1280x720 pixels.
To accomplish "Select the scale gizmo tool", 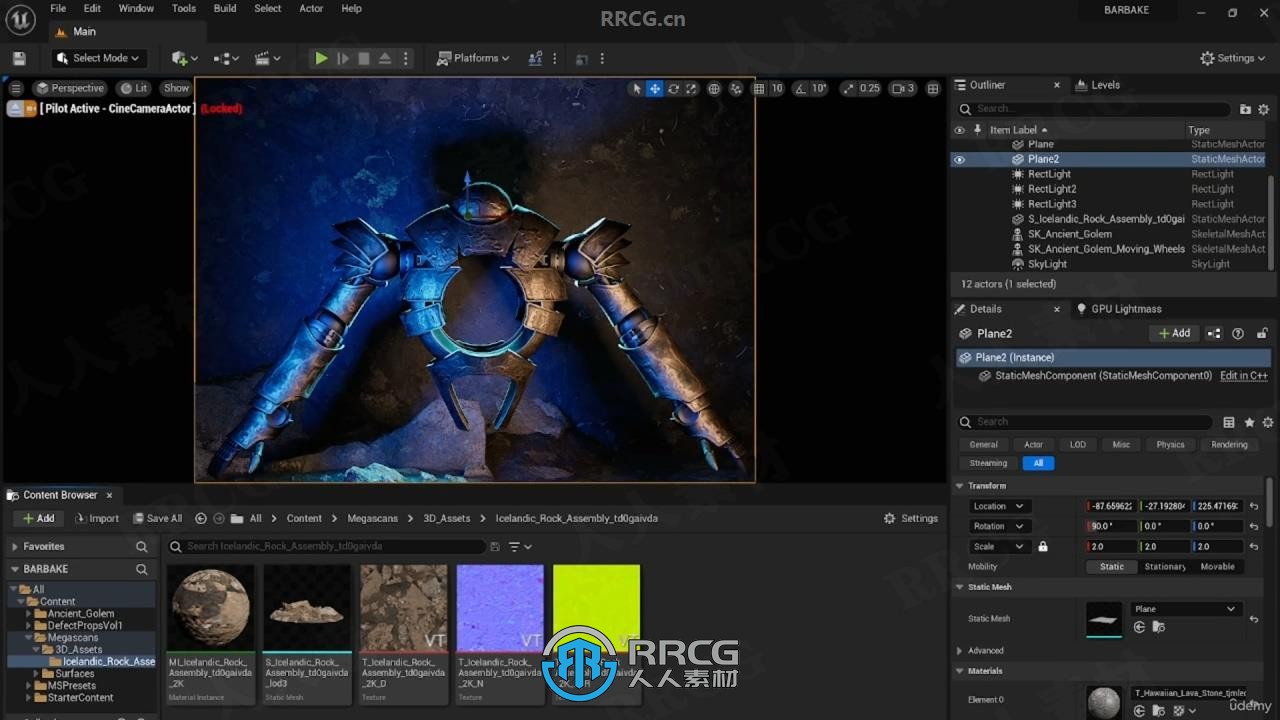I will coord(691,88).
